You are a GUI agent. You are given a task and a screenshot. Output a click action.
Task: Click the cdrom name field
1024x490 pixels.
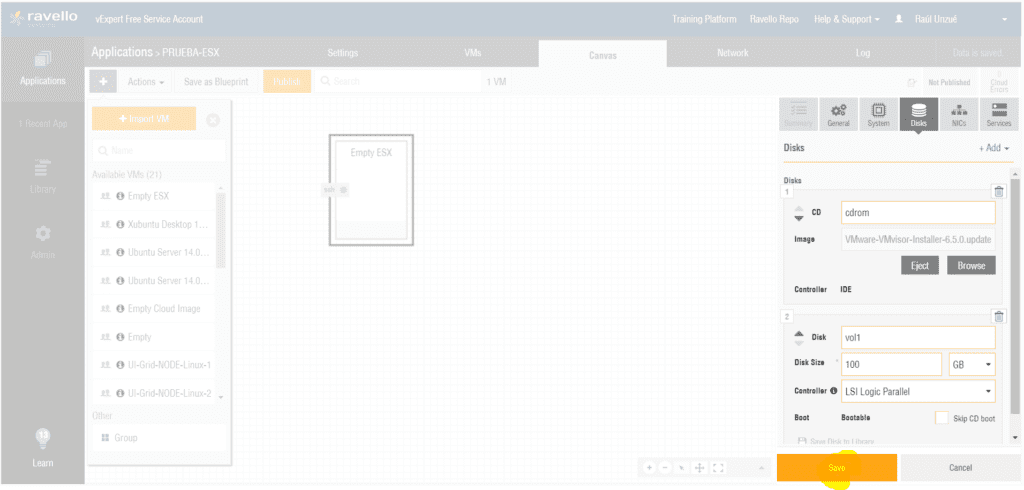point(918,213)
